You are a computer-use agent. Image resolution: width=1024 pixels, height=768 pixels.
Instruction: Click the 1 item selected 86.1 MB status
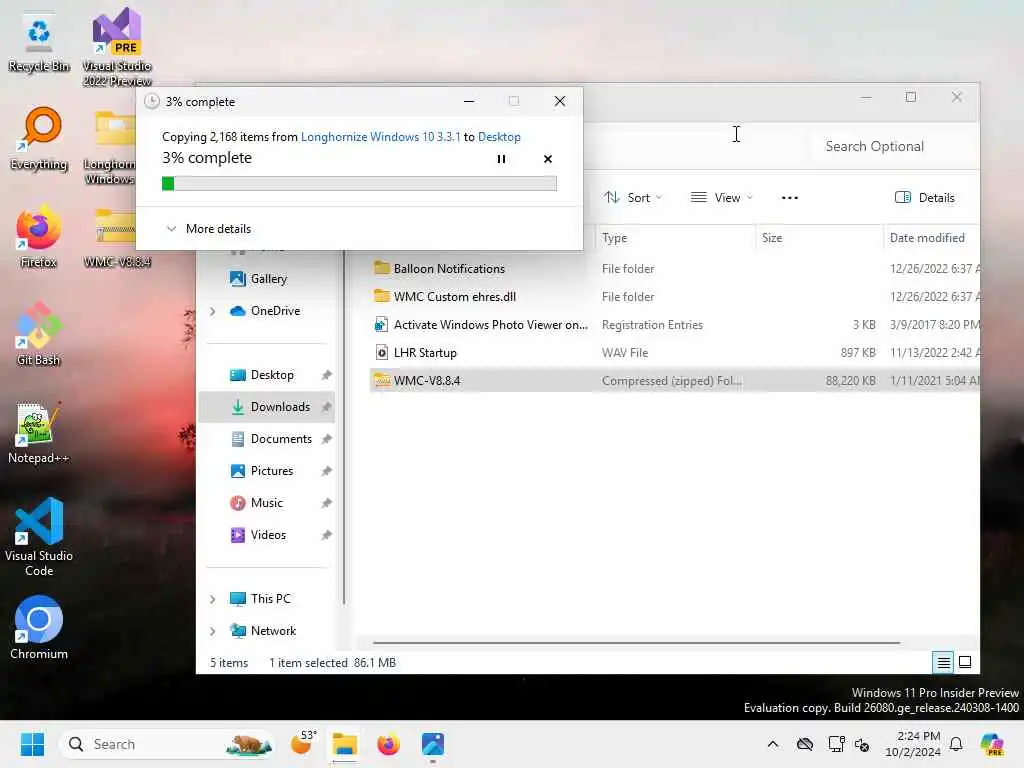point(332,663)
